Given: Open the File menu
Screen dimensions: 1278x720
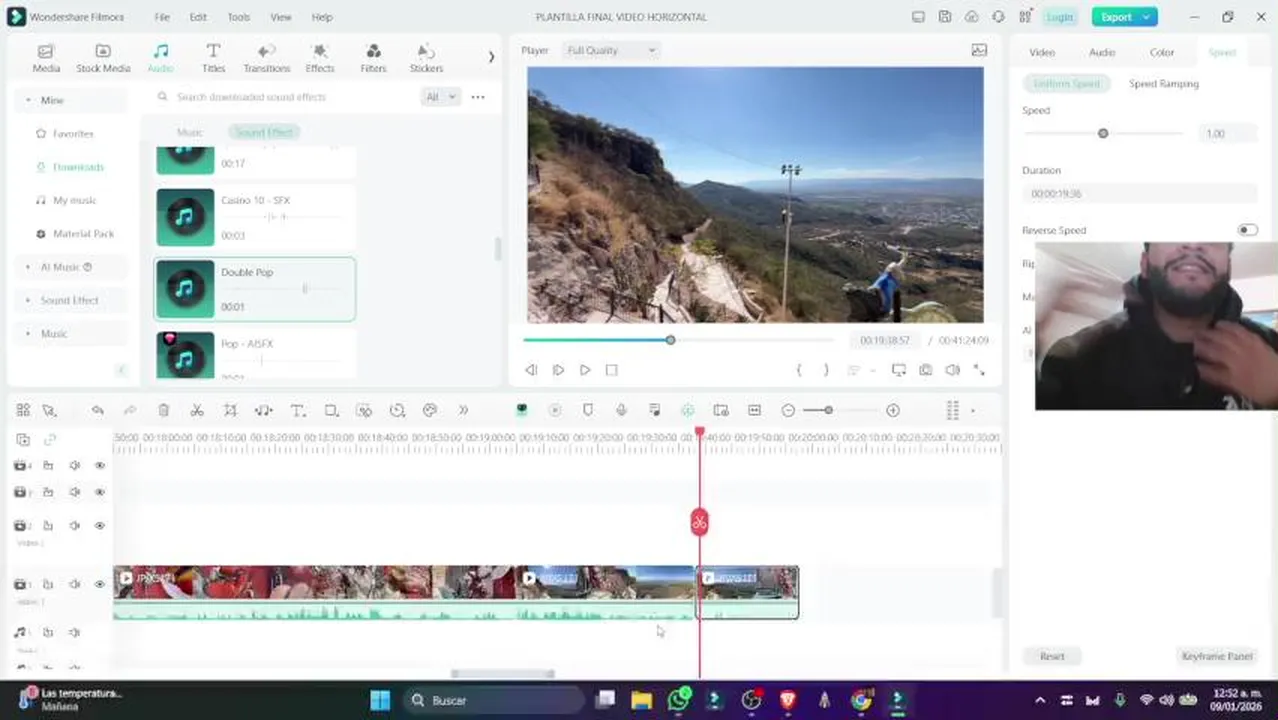Looking at the screenshot, I should [162, 17].
